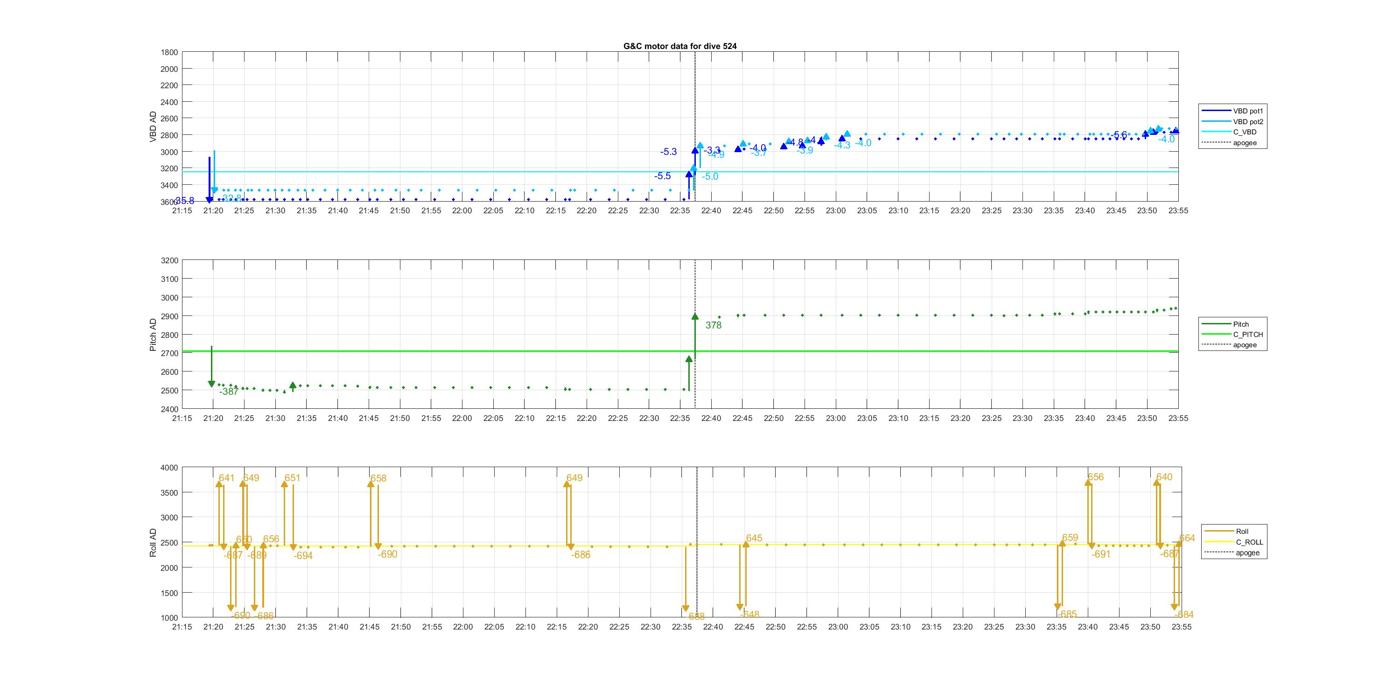The image size is (1400, 693).
Task: Click the -4.3 label in VBD plot
Action: pyautogui.click(x=842, y=146)
